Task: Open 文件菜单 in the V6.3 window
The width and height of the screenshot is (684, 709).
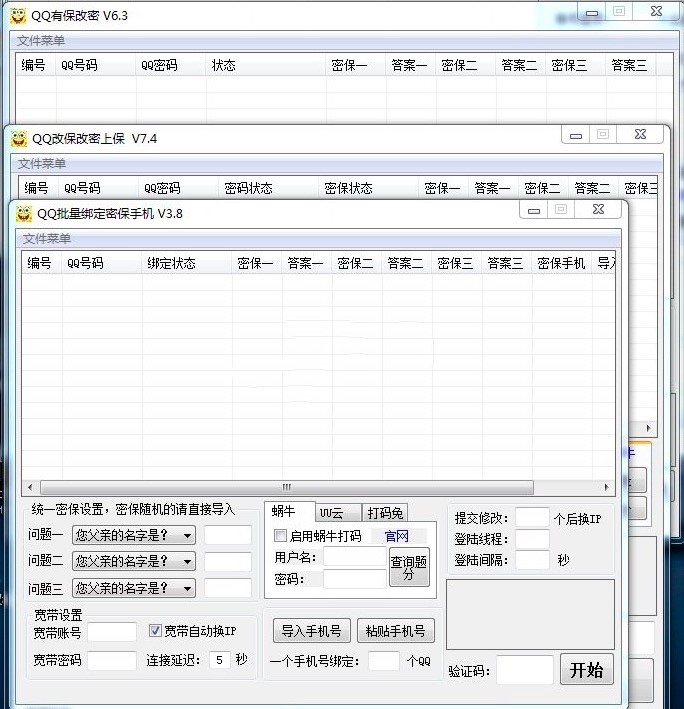Action: pos(41,41)
